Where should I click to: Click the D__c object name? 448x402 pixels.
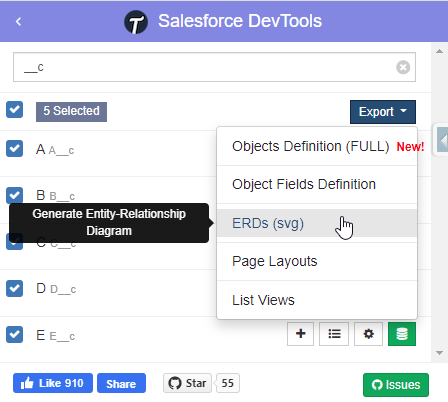click(x=63, y=289)
